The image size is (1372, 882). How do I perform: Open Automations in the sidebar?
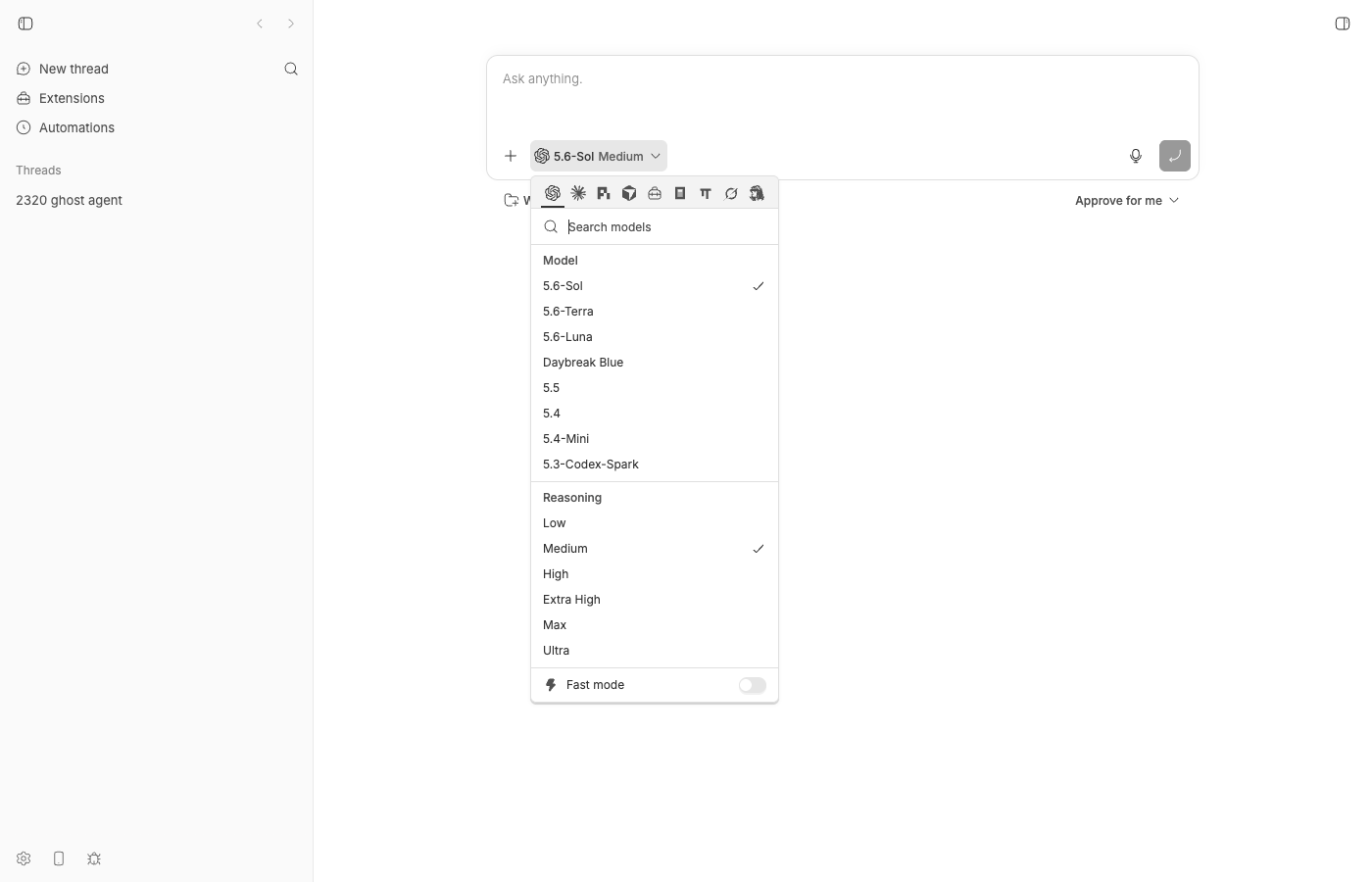[x=66, y=127]
